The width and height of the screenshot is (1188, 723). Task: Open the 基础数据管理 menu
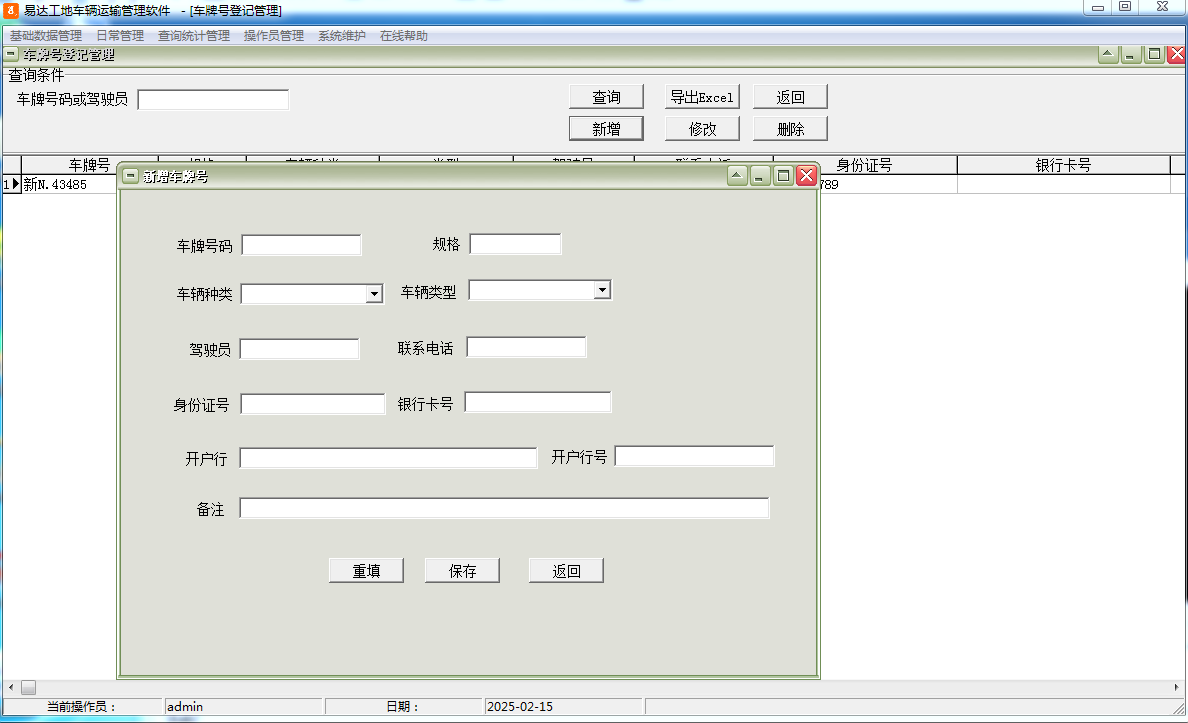[46, 33]
